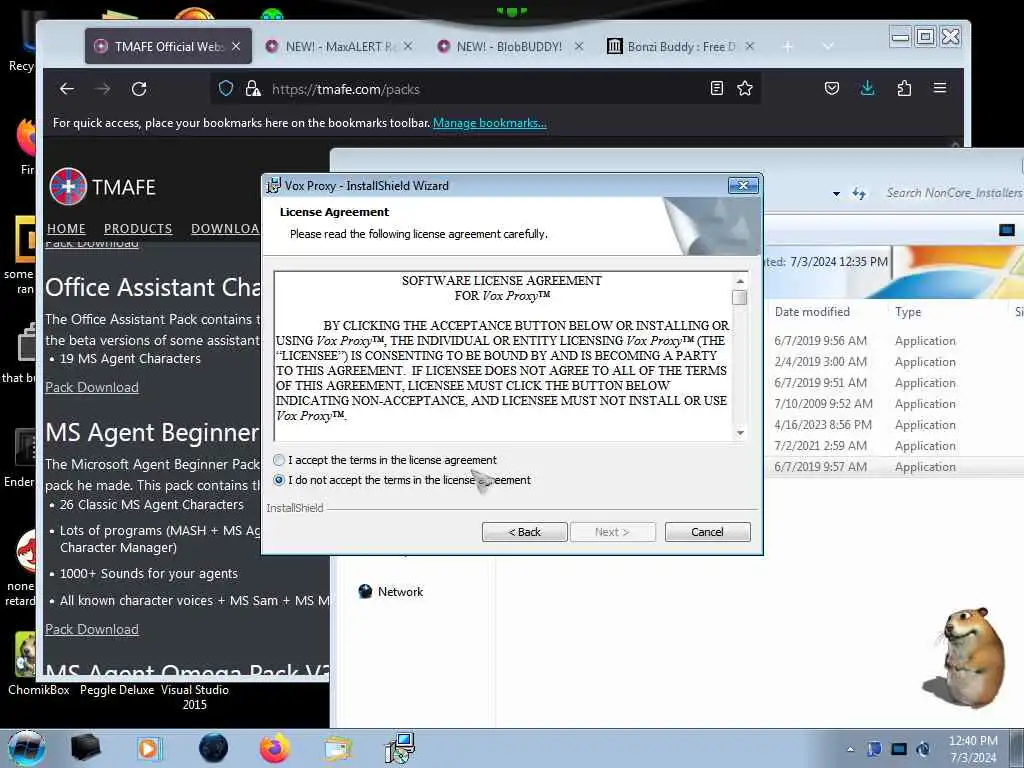Close the BlobBUDDY browser tab

(579, 46)
